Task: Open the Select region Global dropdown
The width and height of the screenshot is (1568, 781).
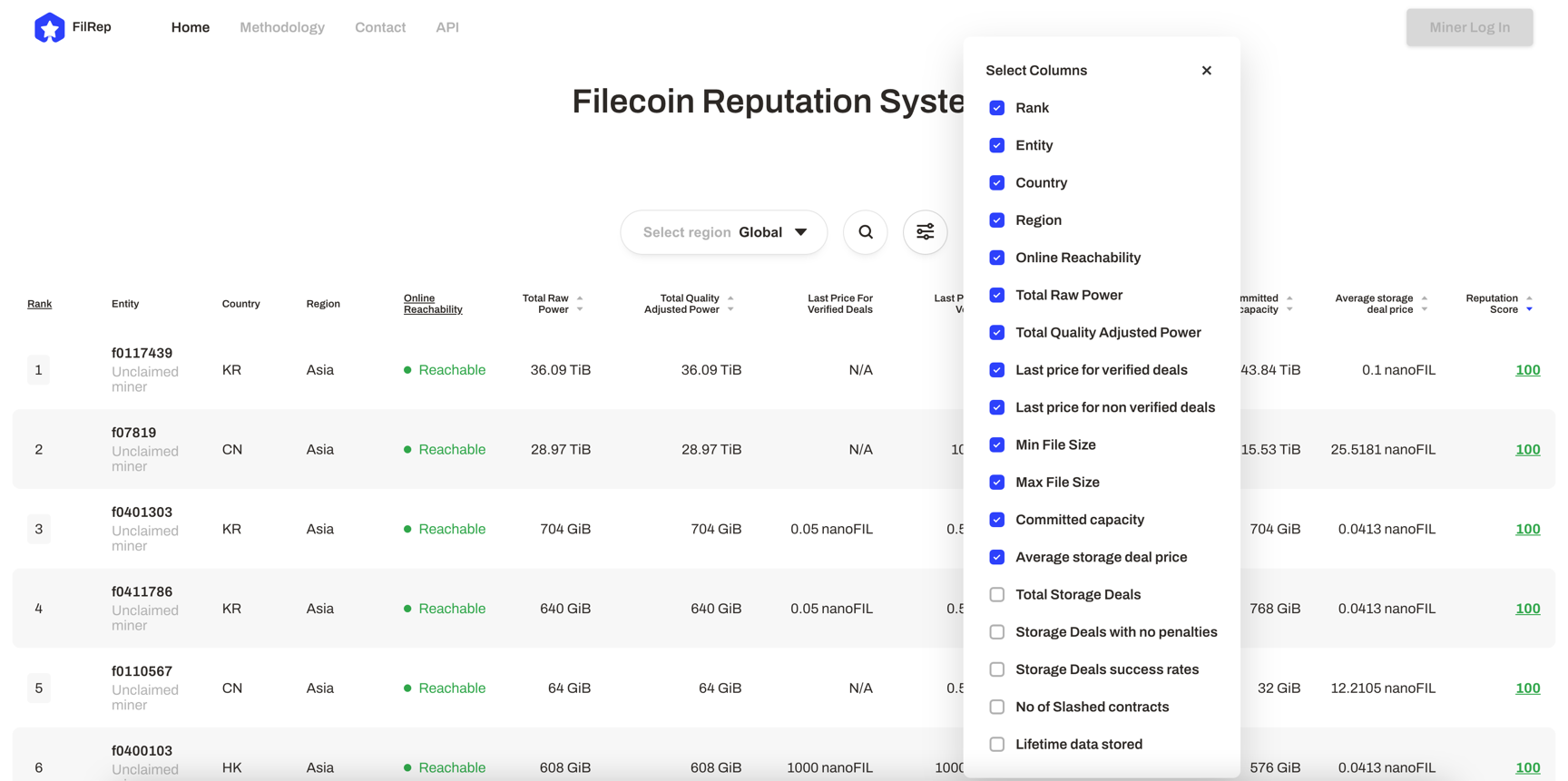Action: pos(723,232)
